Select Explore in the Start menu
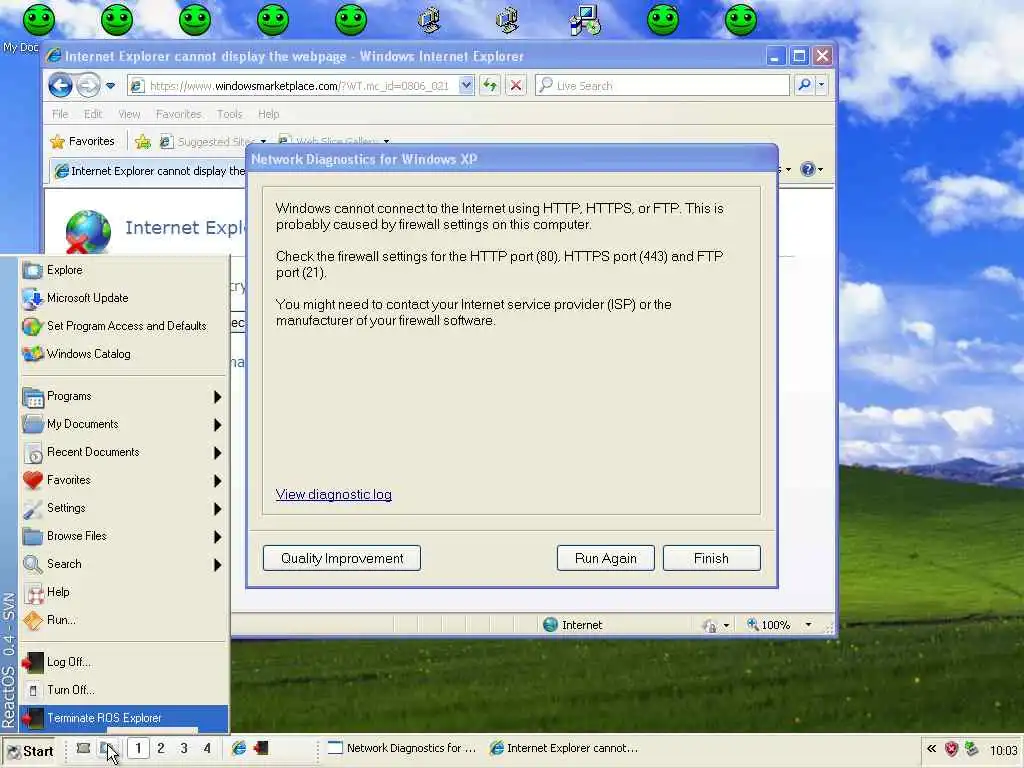Viewport: 1024px width, 768px height. (x=124, y=270)
